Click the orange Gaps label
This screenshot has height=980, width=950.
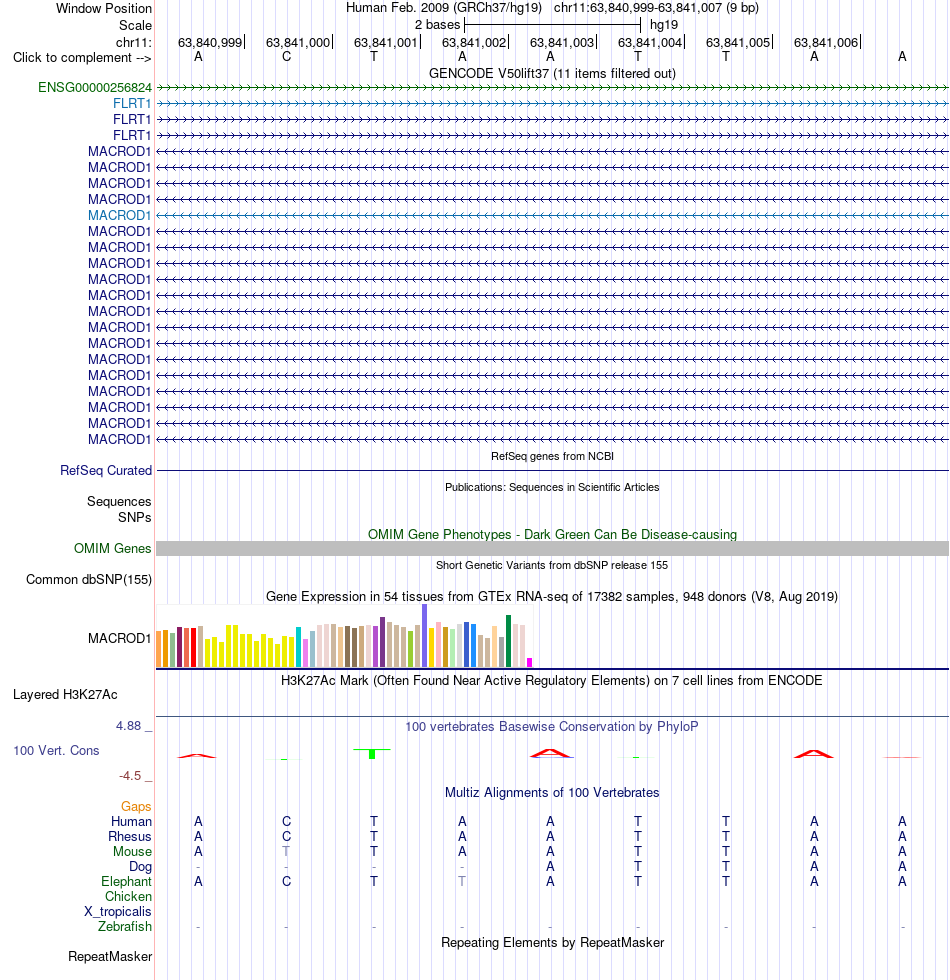(136, 806)
